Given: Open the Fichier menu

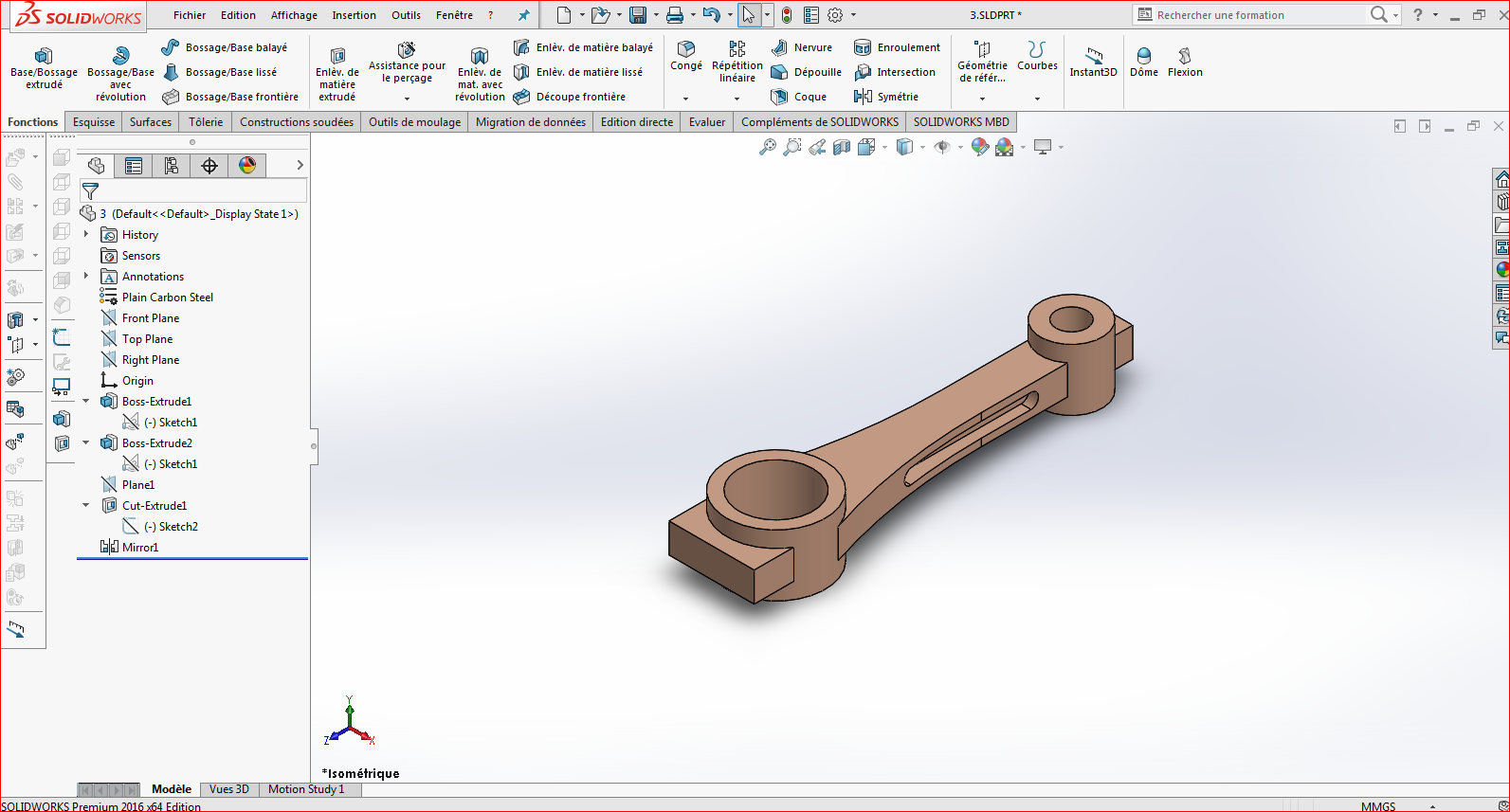Looking at the screenshot, I should 190,15.
